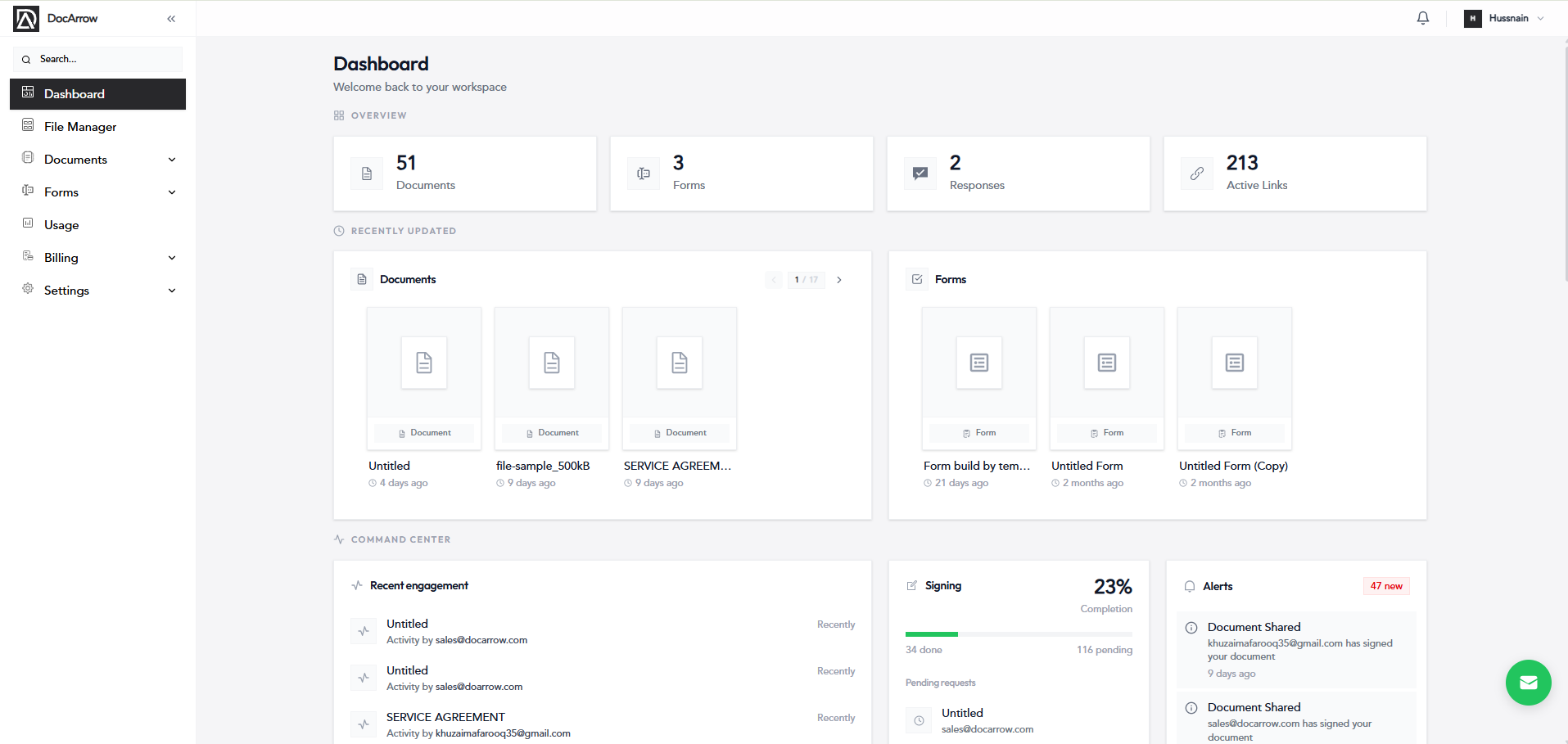Image resolution: width=1568 pixels, height=744 pixels.
Task: Collapse the sidebar with double-chevron icon
Action: 171,19
